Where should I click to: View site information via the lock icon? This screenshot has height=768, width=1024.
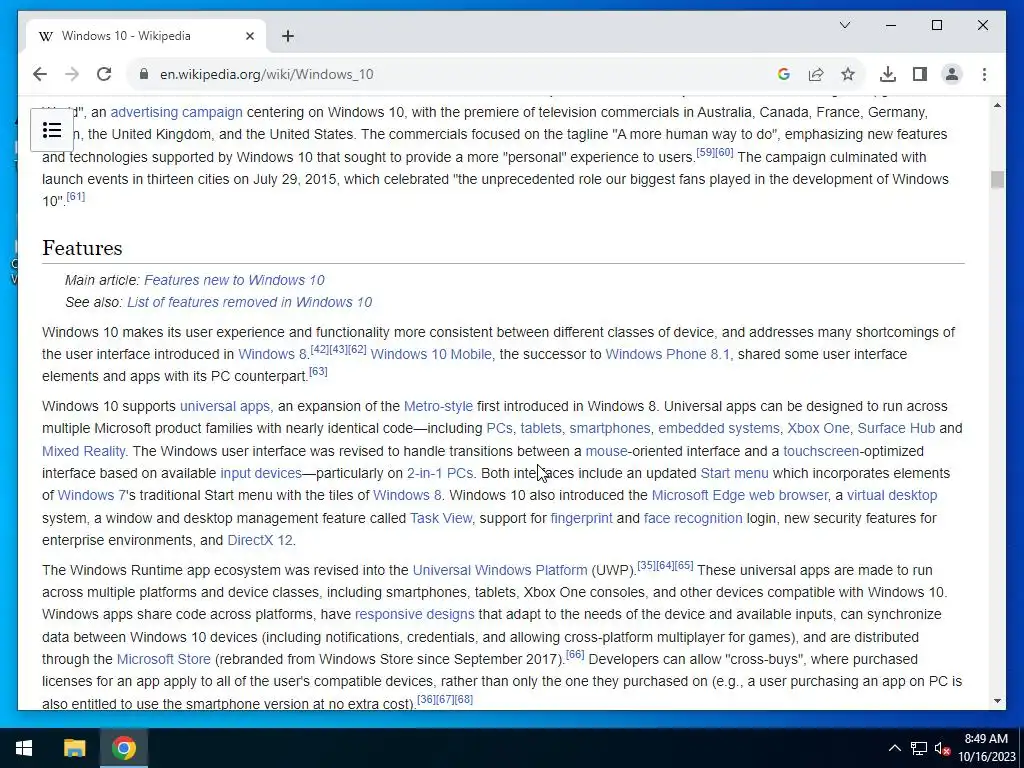point(144,74)
